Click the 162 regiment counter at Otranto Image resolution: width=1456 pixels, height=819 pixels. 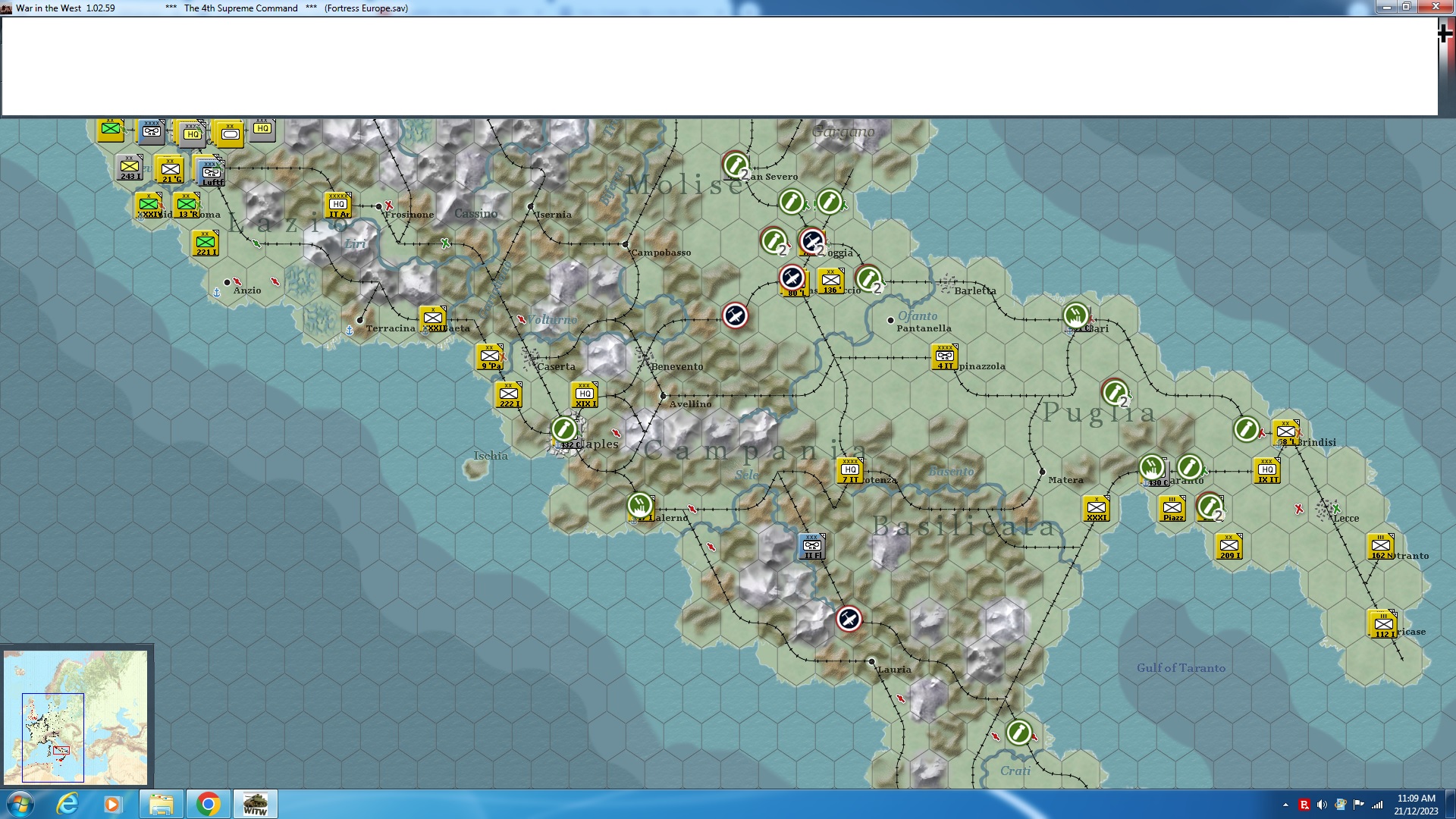point(1381,547)
